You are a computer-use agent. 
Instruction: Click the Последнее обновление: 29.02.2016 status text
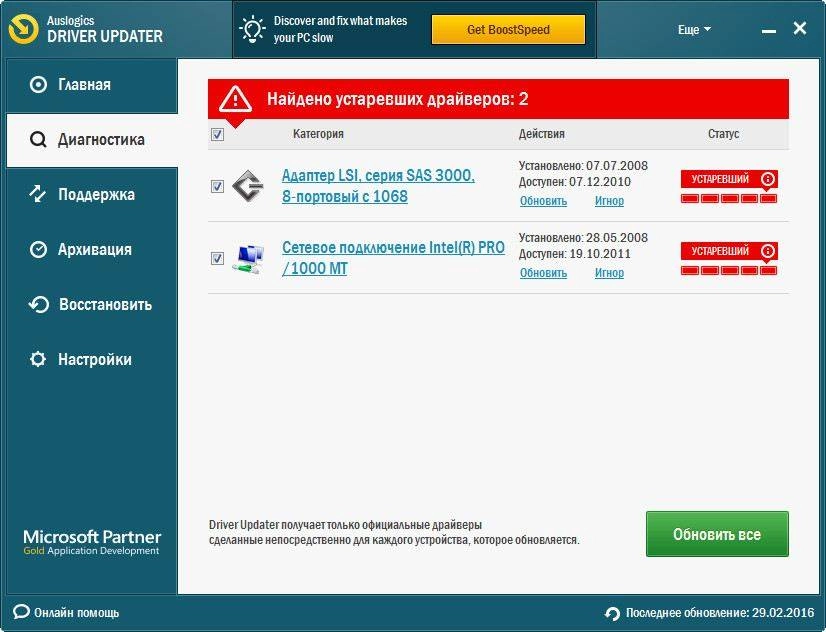(720, 613)
